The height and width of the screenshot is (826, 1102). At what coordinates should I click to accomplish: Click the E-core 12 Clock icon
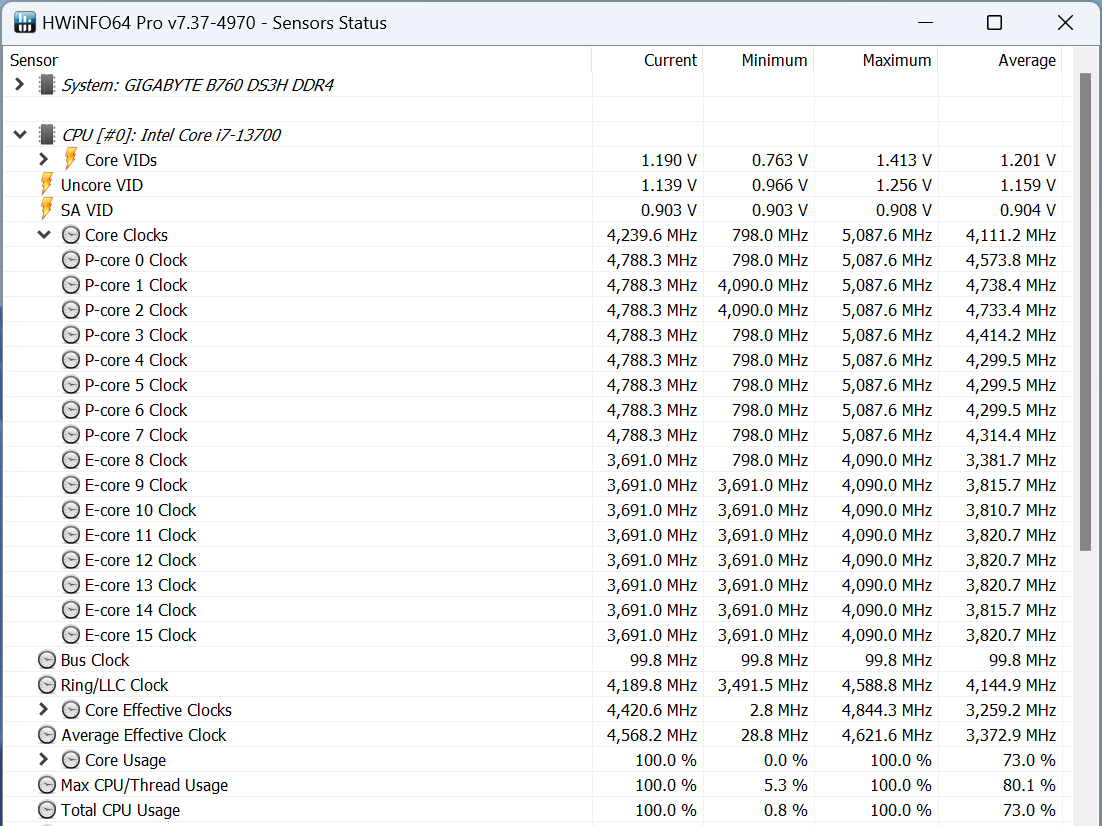point(71,560)
